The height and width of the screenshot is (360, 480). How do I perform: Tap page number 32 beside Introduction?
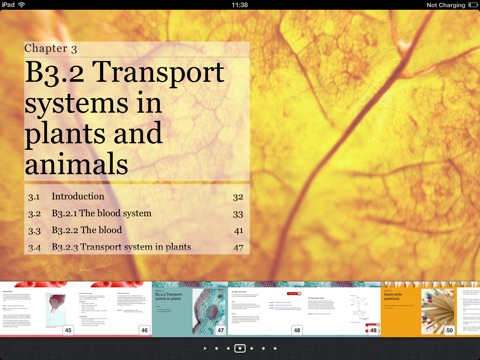(238, 197)
